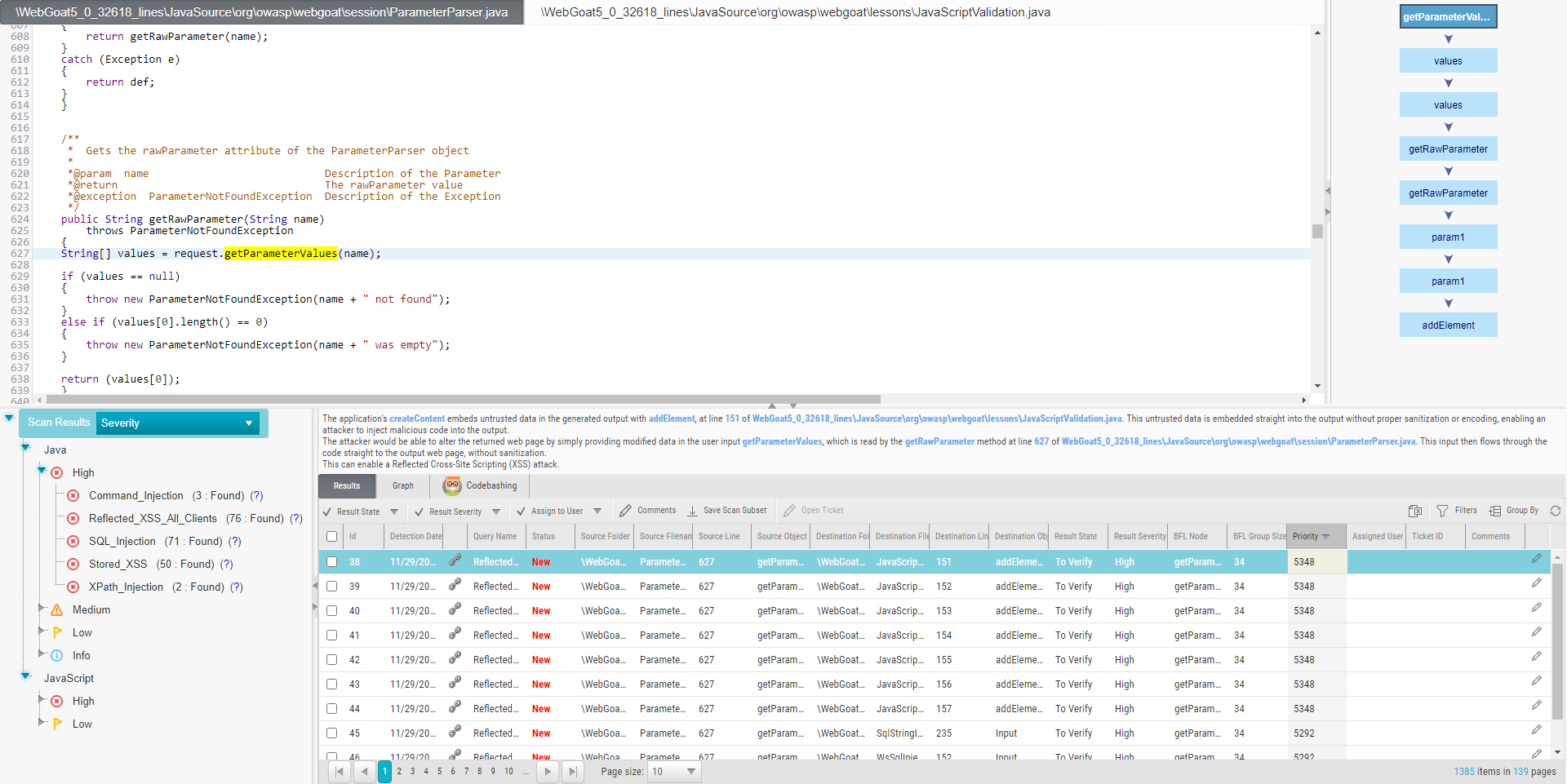The image size is (1567, 784).
Task: Collapse the JavaScript tree node
Action: pyautogui.click(x=25, y=675)
